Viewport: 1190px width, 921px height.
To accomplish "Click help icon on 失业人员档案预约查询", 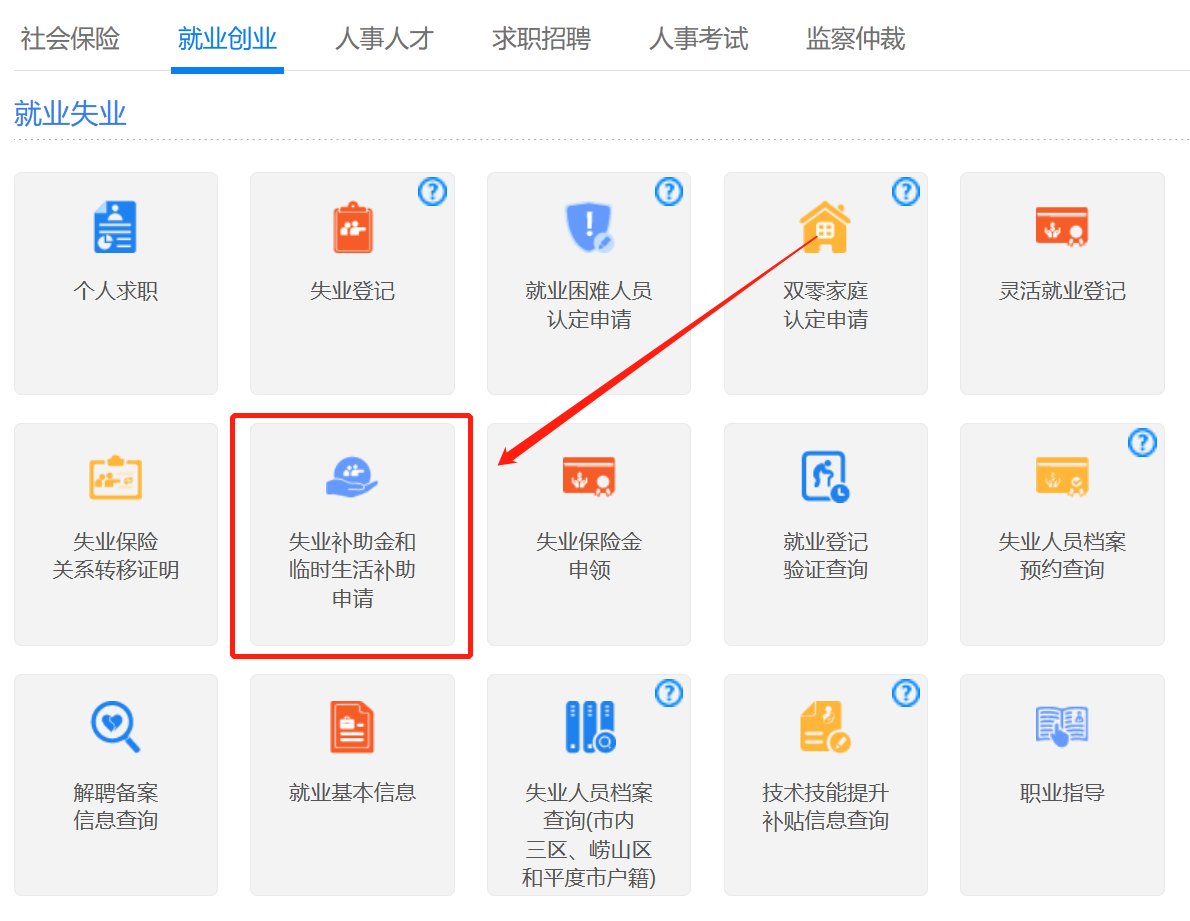I will point(1142,442).
